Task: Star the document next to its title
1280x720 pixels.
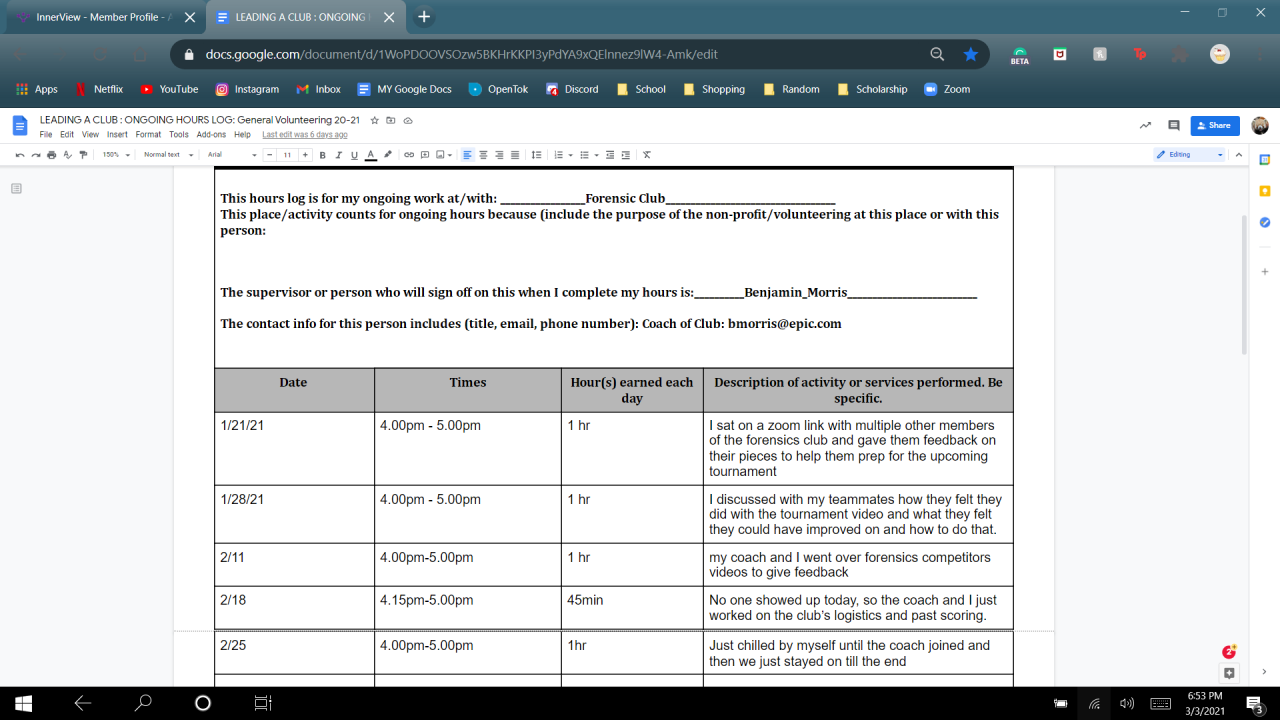Action: click(374, 120)
